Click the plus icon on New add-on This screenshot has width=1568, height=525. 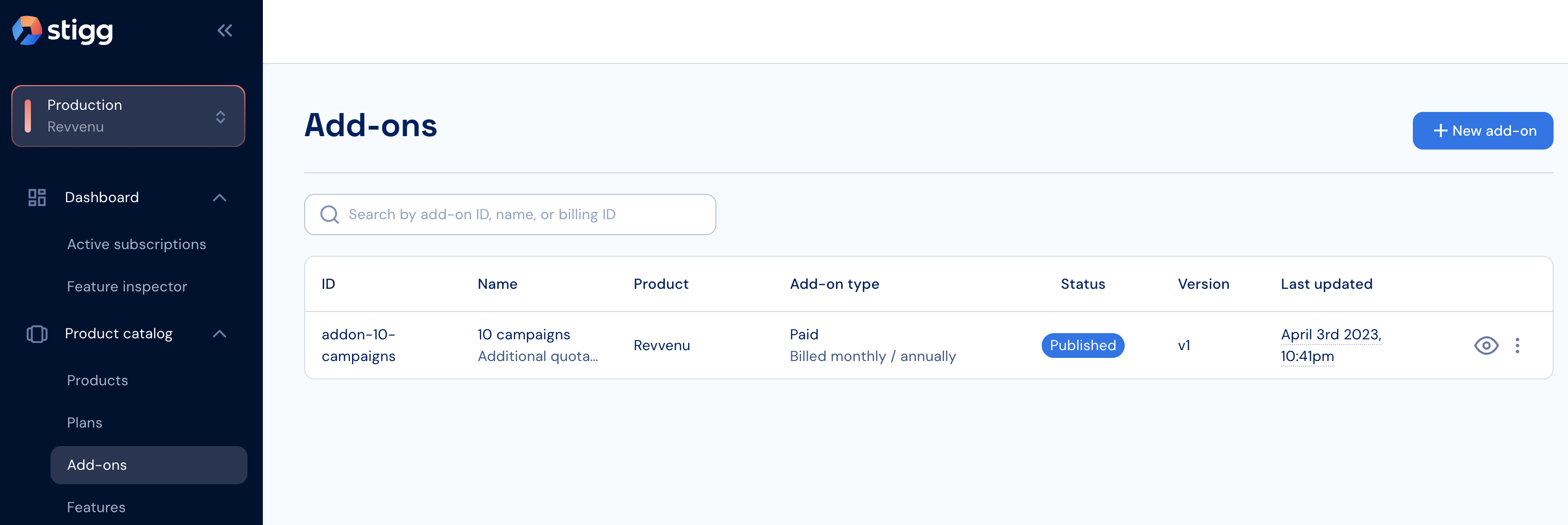1440,131
